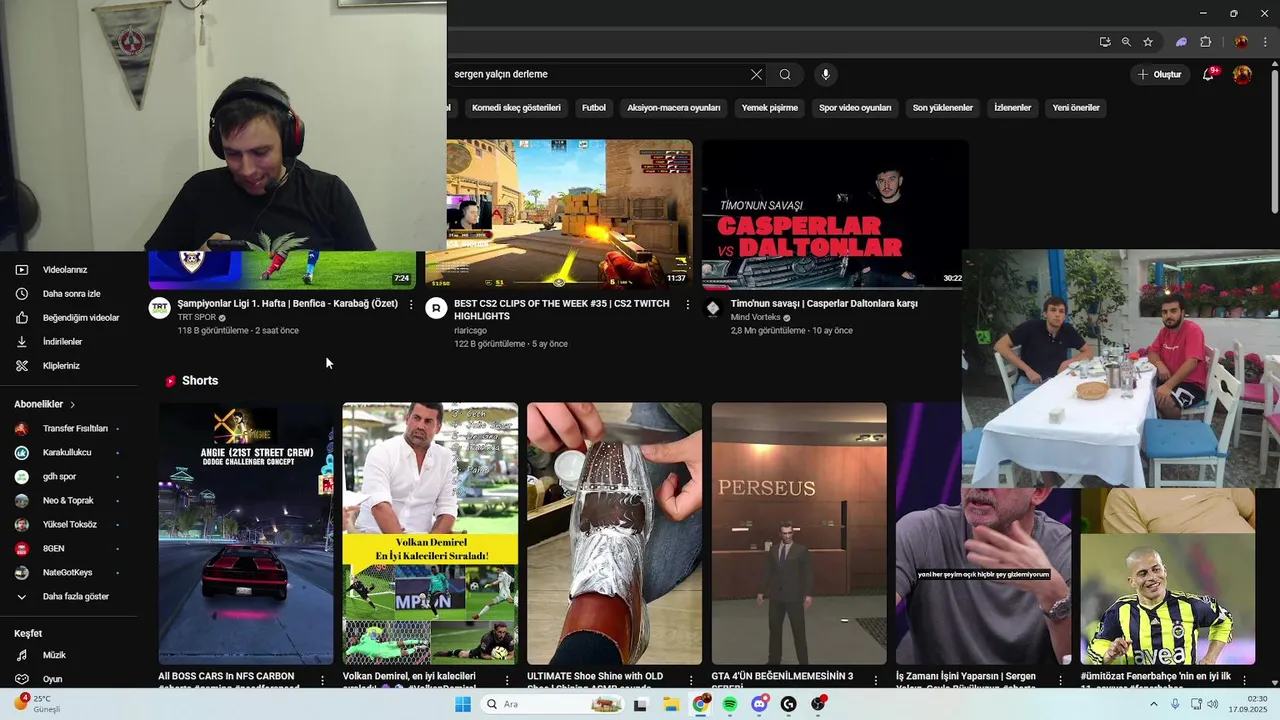Open File Explorer from the taskbar
1280x720 pixels.
pos(671,704)
